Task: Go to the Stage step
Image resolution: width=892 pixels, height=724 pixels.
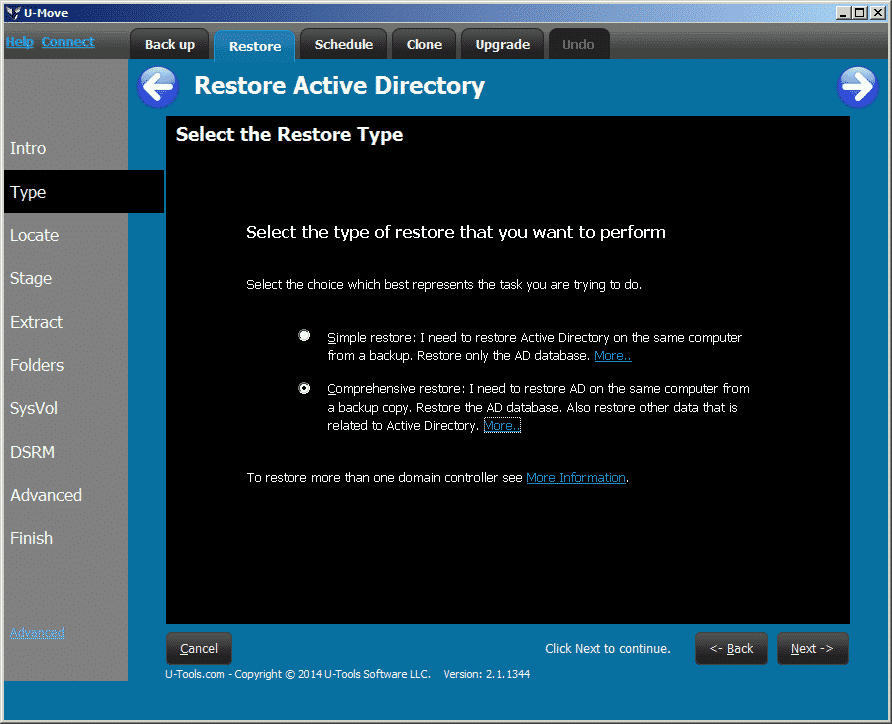Action: click(31, 279)
